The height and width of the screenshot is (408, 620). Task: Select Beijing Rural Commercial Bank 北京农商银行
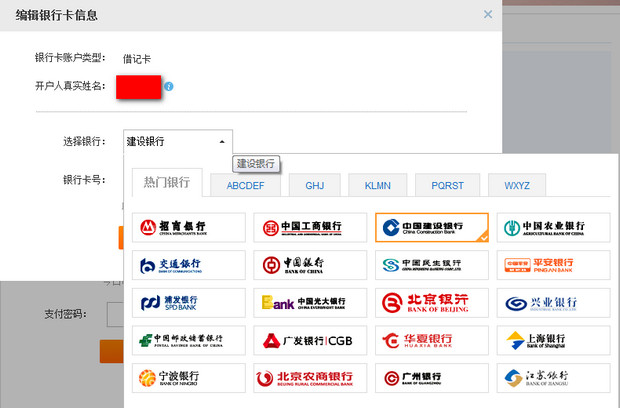310,378
